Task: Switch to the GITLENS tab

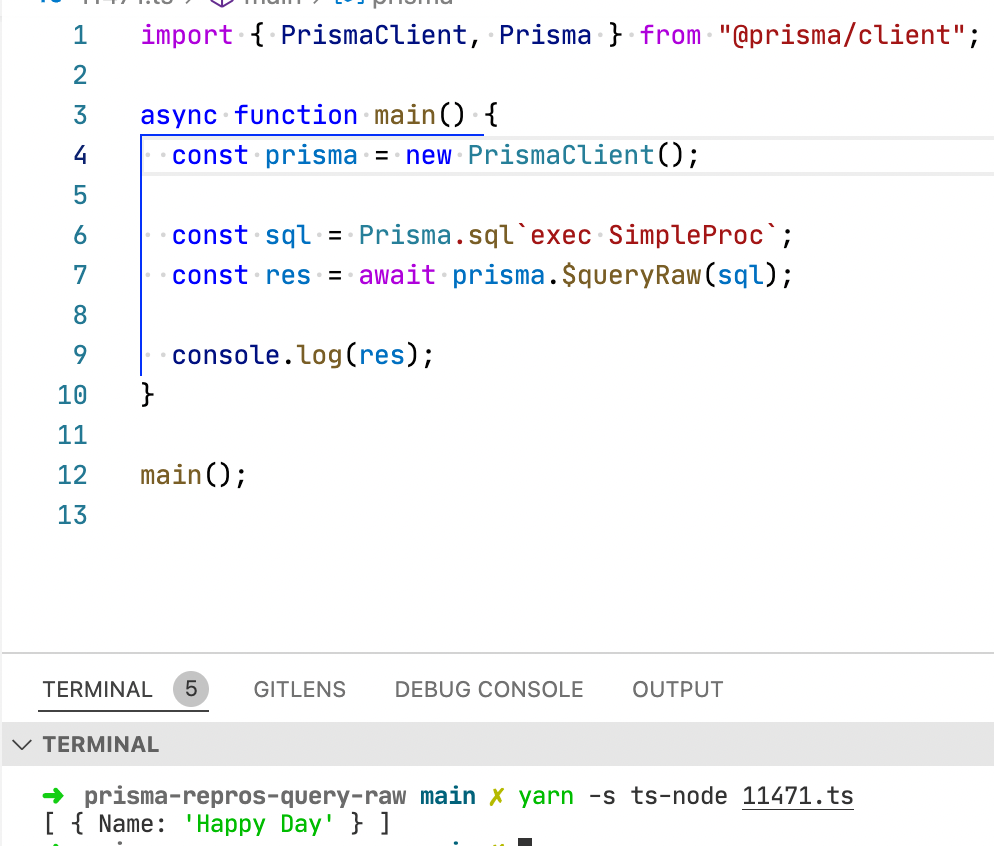Action: click(299, 689)
